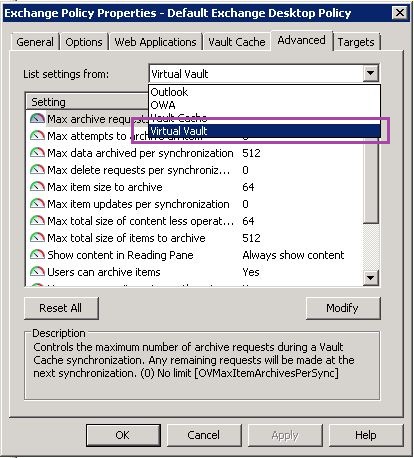Click the Always show content value
414x458 pixels.
(x=293, y=255)
